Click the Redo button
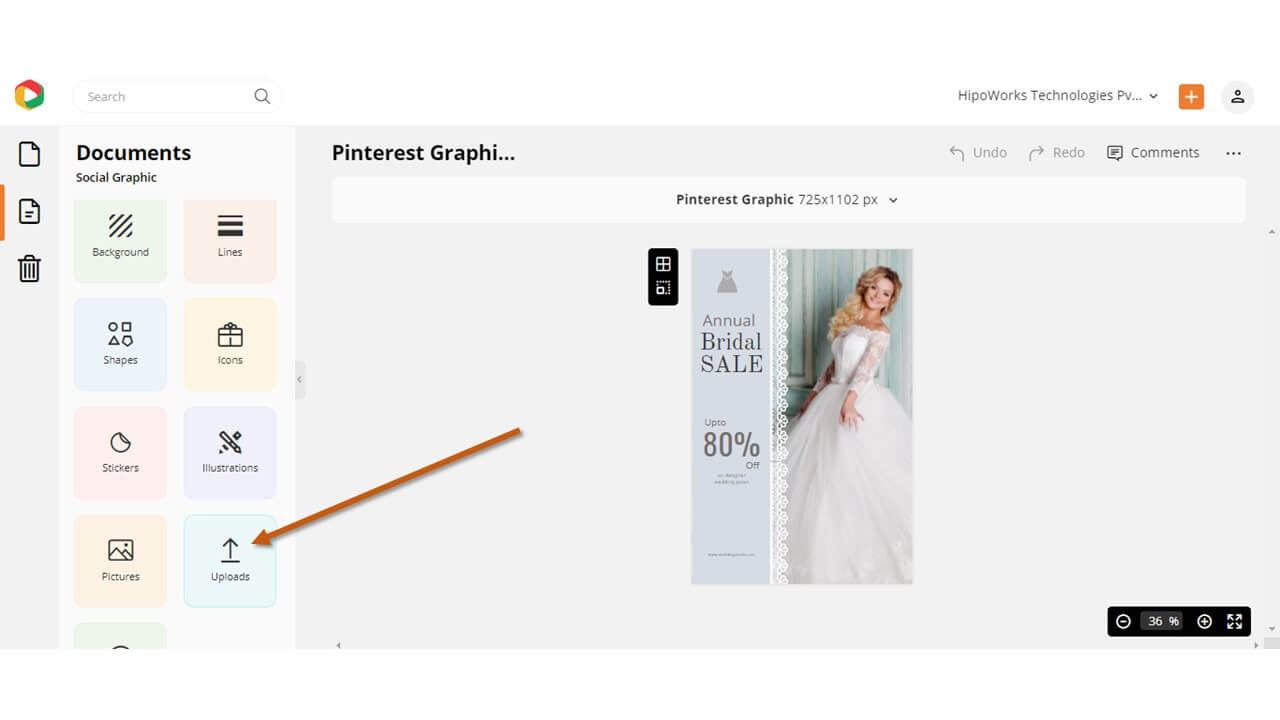 point(1056,152)
